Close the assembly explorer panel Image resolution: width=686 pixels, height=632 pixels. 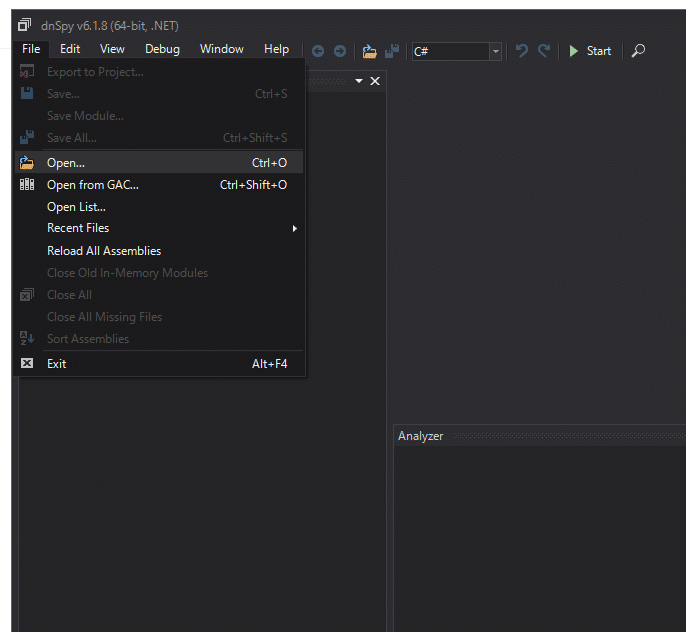point(375,81)
